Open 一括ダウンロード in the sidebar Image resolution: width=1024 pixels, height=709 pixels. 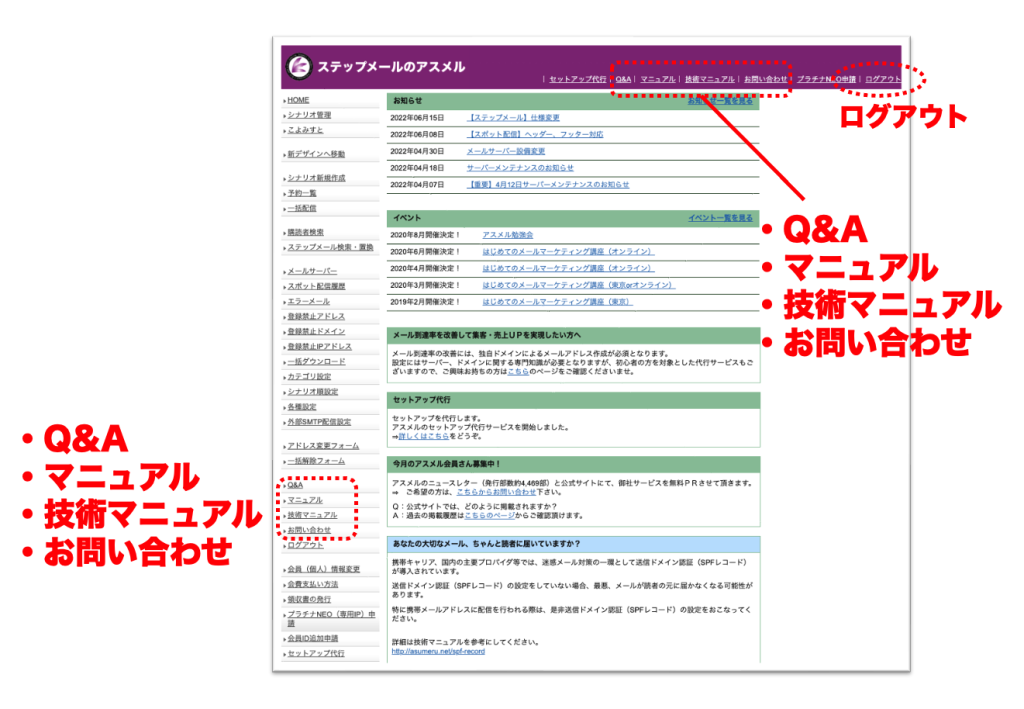(317, 361)
